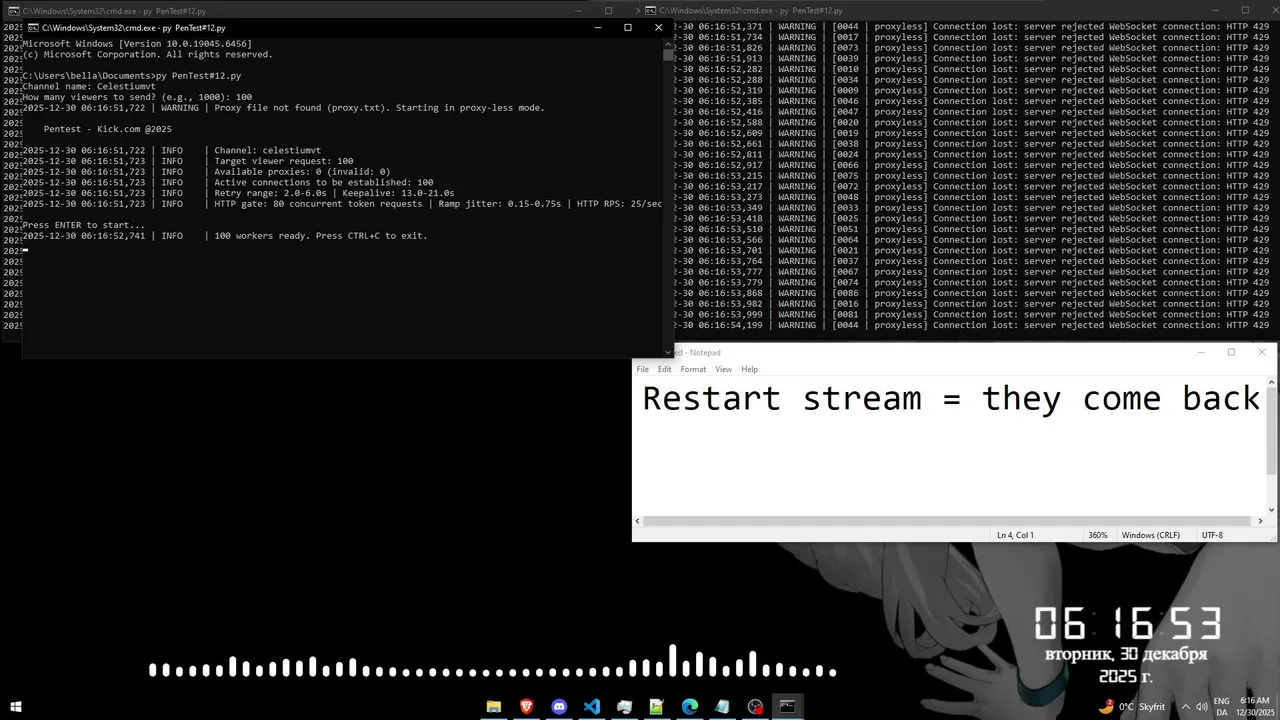
Task: Click 'How many viewers to send?' line
Action: click(x=137, y=97)
